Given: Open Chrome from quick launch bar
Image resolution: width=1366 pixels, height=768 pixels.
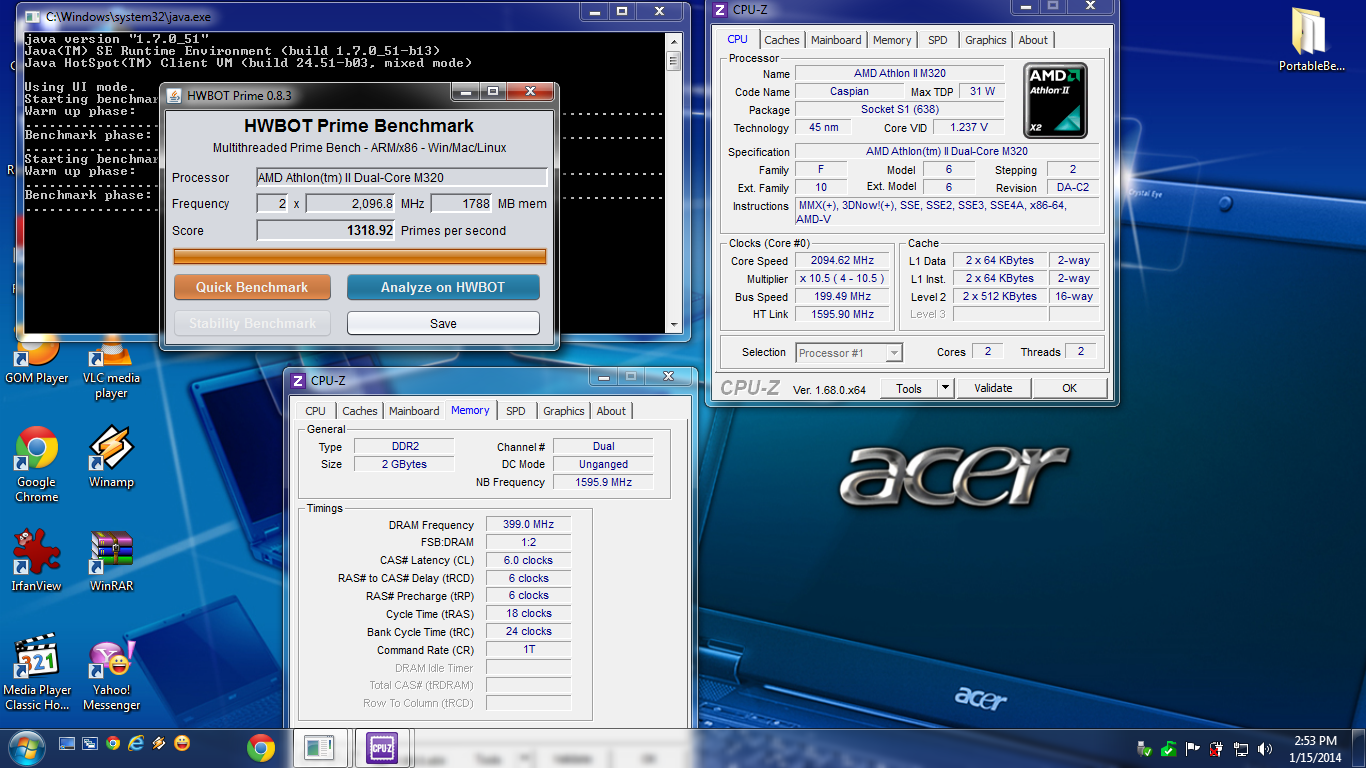Looking at the screenshot, I should [x=113, y=744].
